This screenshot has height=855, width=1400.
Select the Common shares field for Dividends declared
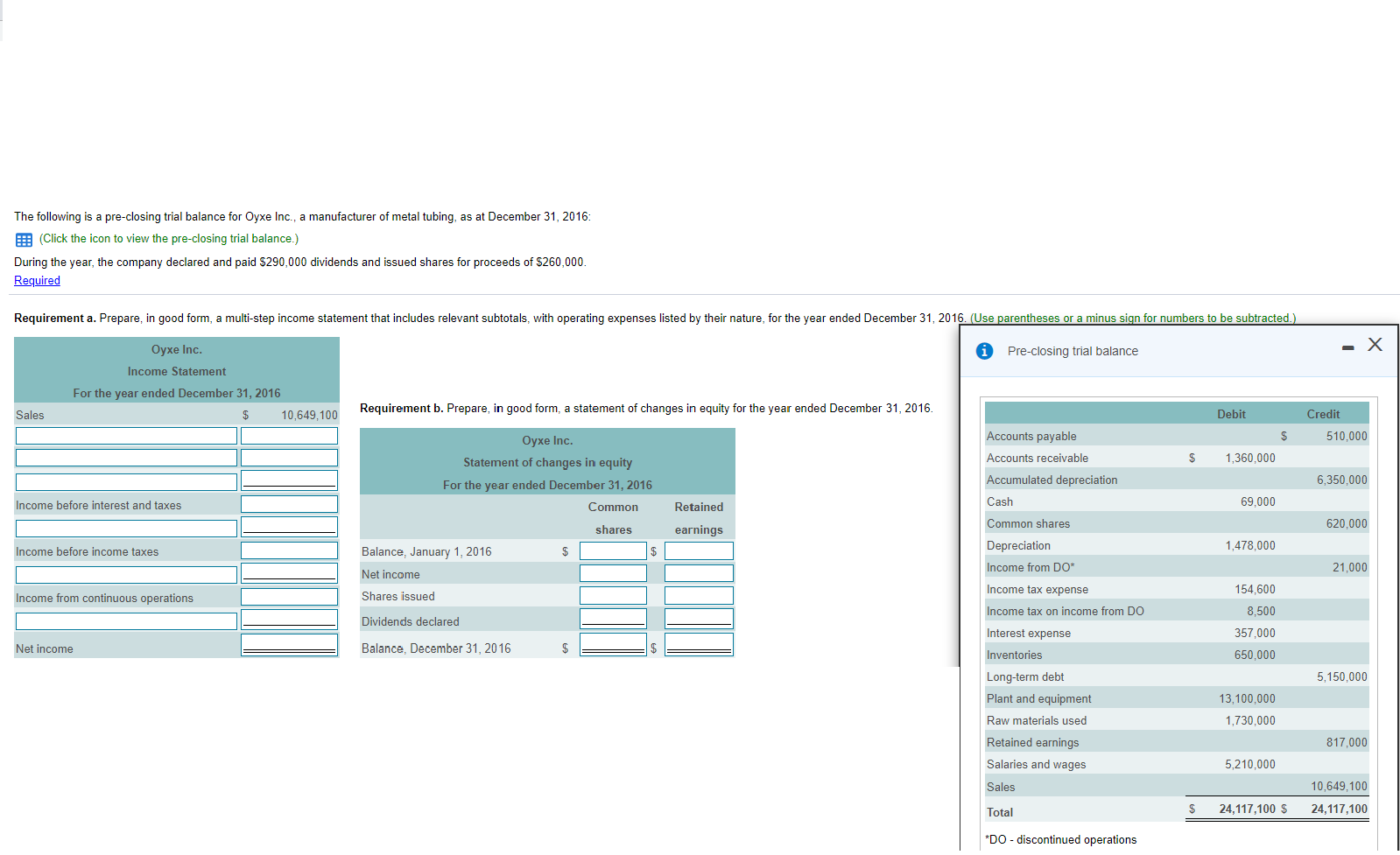[x=613, y=619]
